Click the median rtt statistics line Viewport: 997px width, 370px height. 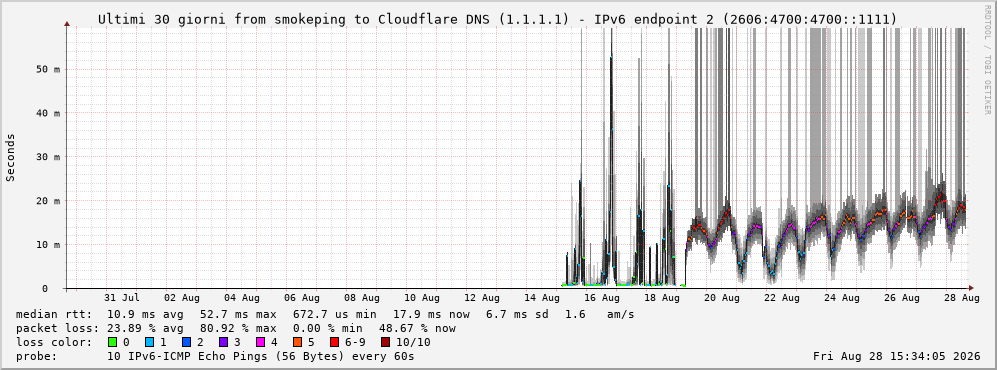325,314
